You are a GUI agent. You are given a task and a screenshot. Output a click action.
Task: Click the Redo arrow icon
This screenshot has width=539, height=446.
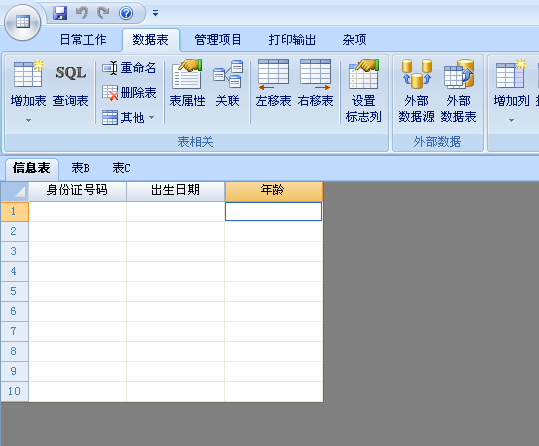point(103,13)
